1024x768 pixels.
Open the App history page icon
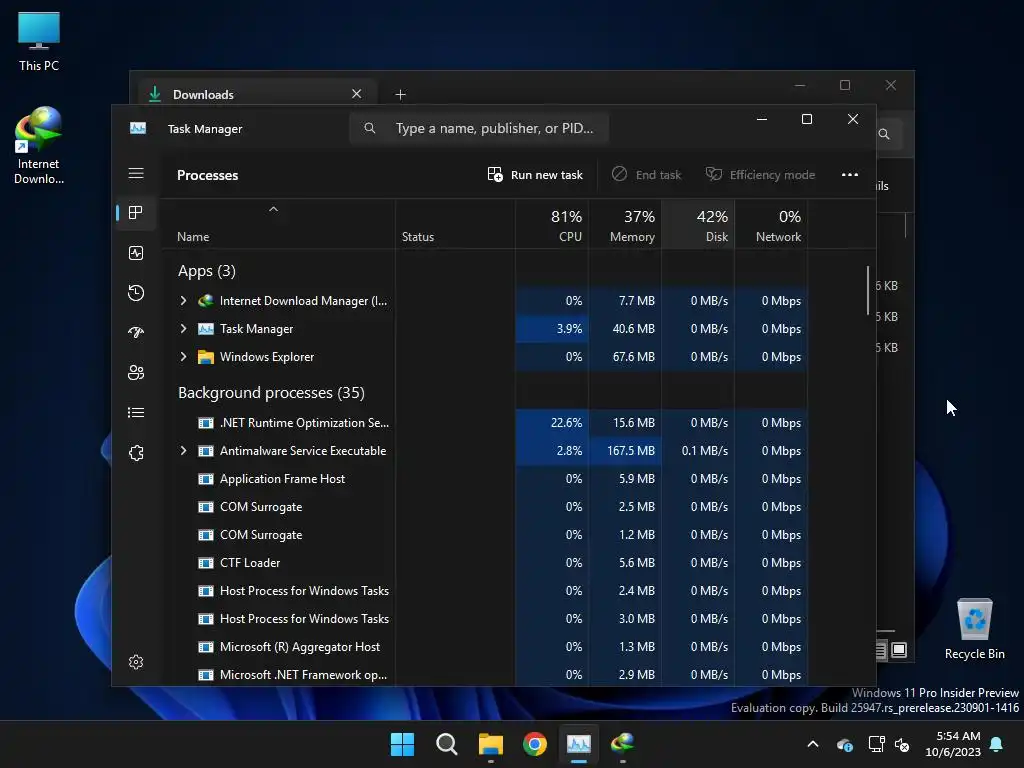[136, 293]
